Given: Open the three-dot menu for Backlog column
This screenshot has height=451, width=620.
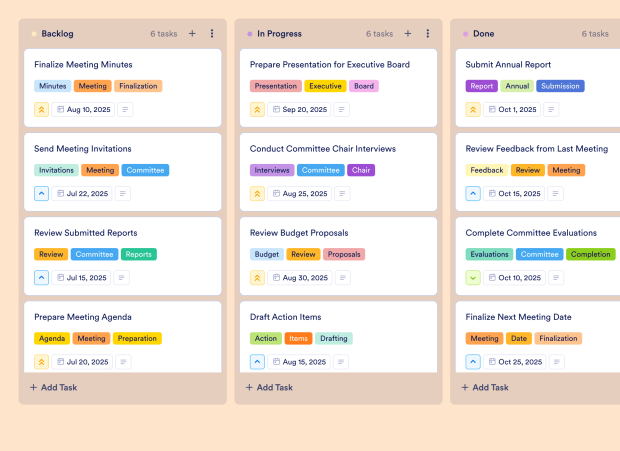Looking at the screenshot, I should click(x=212, y=34).
